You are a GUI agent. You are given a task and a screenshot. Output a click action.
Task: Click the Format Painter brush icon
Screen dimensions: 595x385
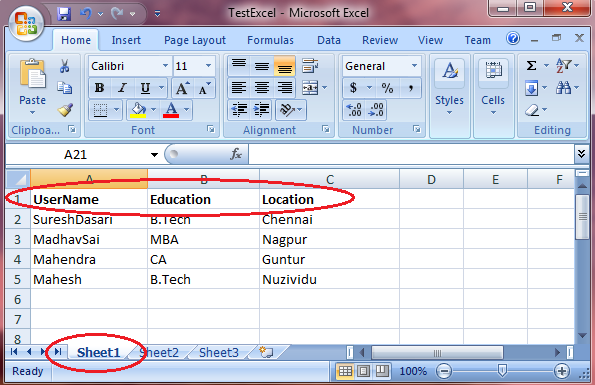point(65,110)
